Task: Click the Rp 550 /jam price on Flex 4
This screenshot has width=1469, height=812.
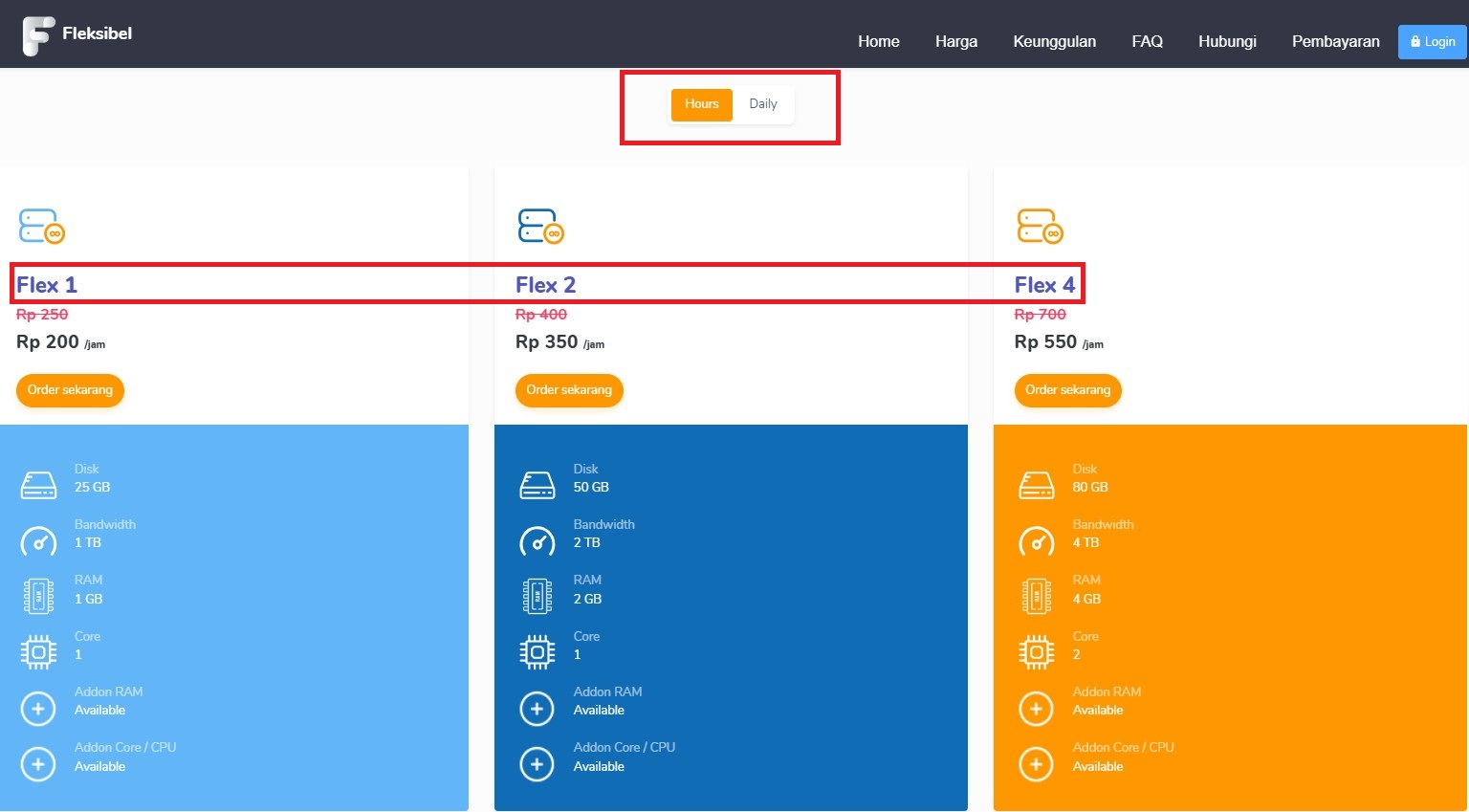Action: tap(1047, 341)
